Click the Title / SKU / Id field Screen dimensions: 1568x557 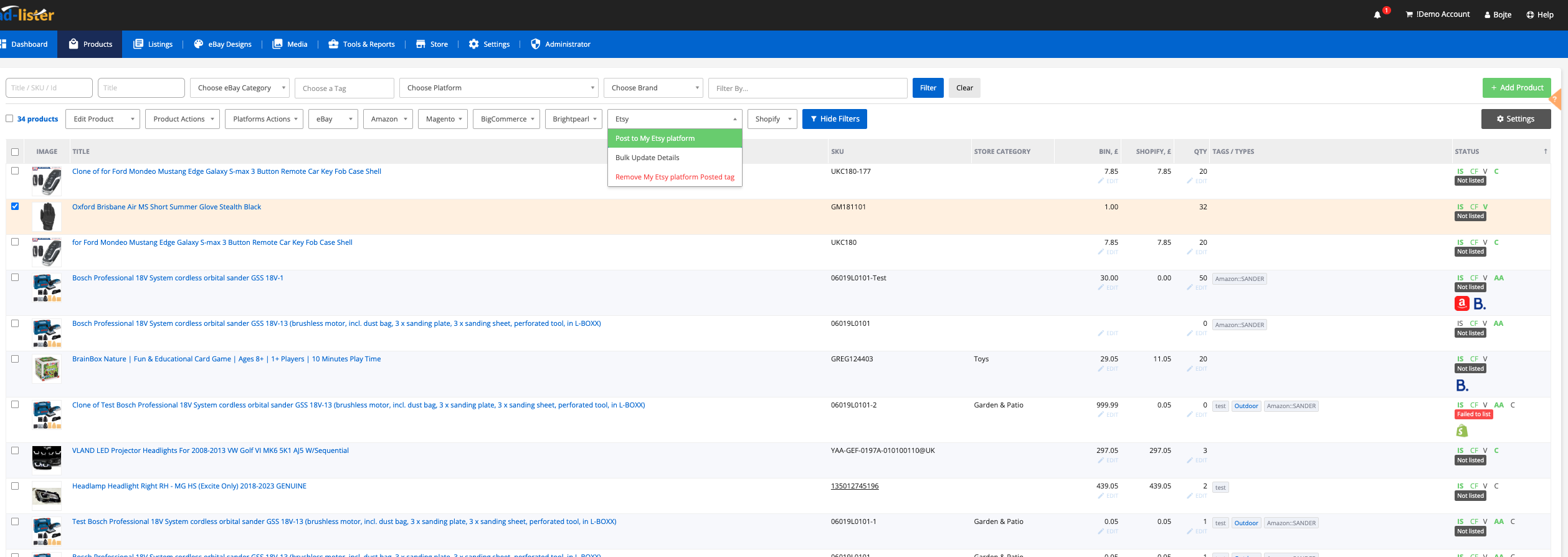pos(49,88)
